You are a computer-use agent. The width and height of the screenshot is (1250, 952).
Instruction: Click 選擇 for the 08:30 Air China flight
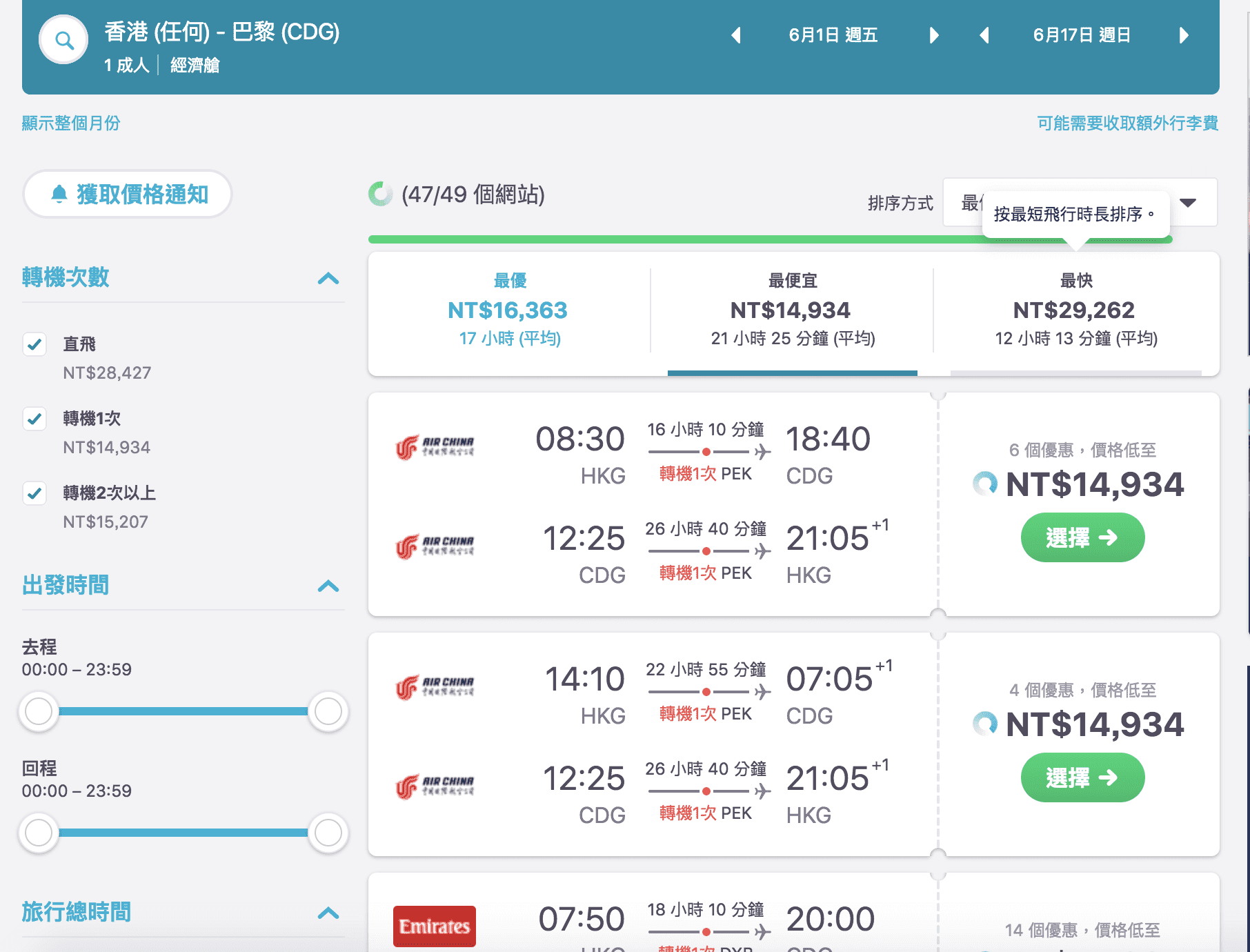[x=1082, y=537]
